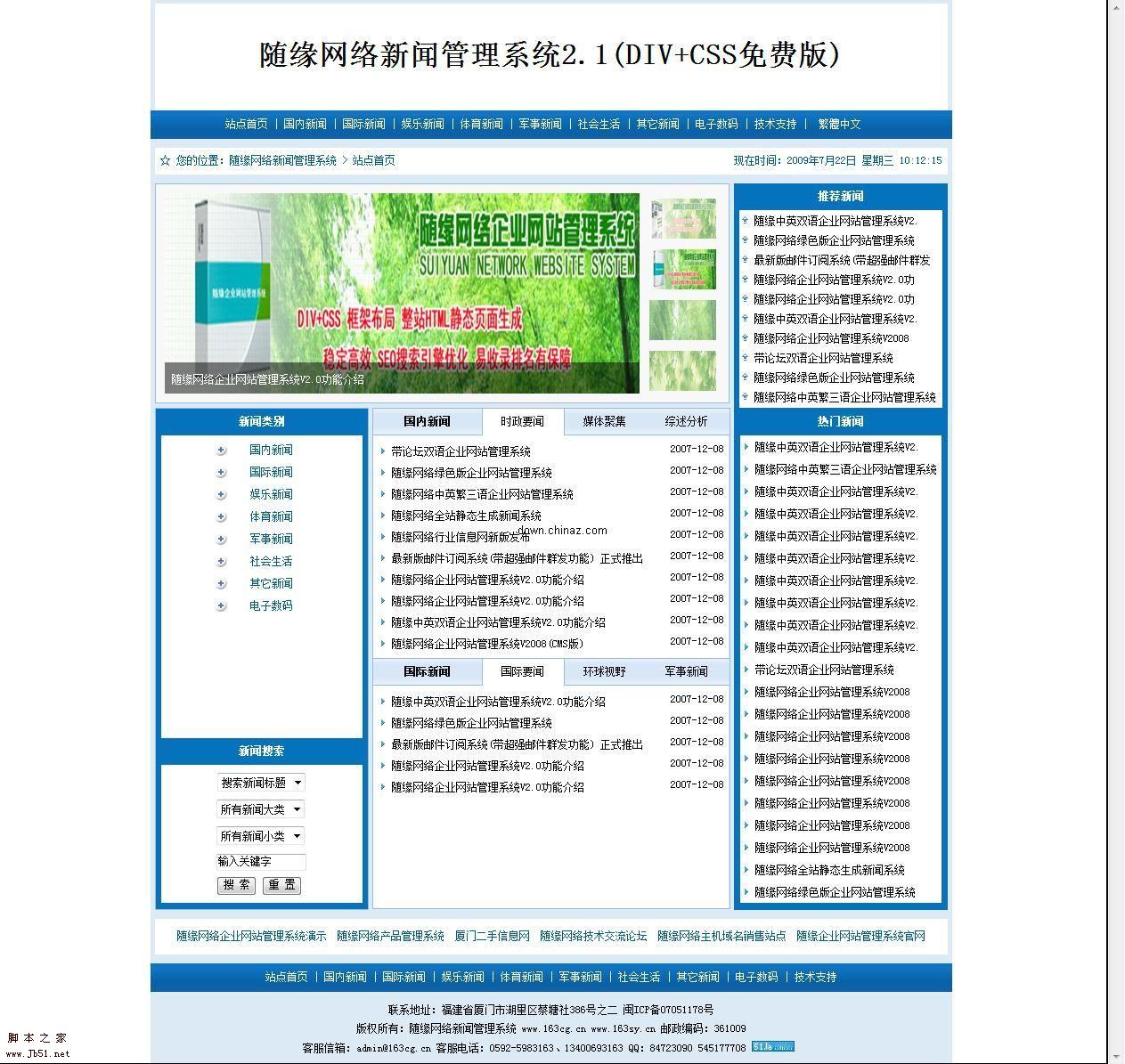Click the plus icon beside 其它新闻 category

click(x=221, y=583)
